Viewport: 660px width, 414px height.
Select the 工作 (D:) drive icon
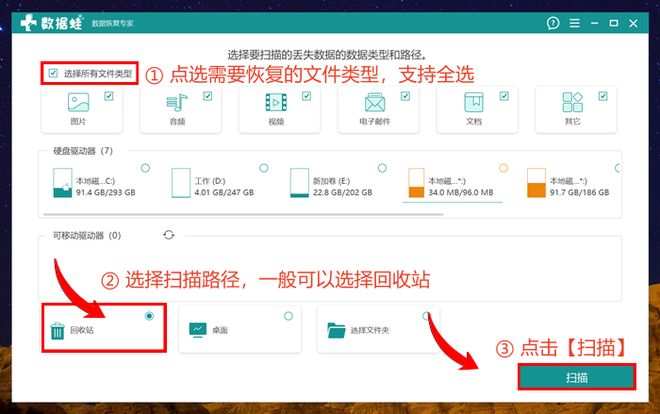coord(181,183)
